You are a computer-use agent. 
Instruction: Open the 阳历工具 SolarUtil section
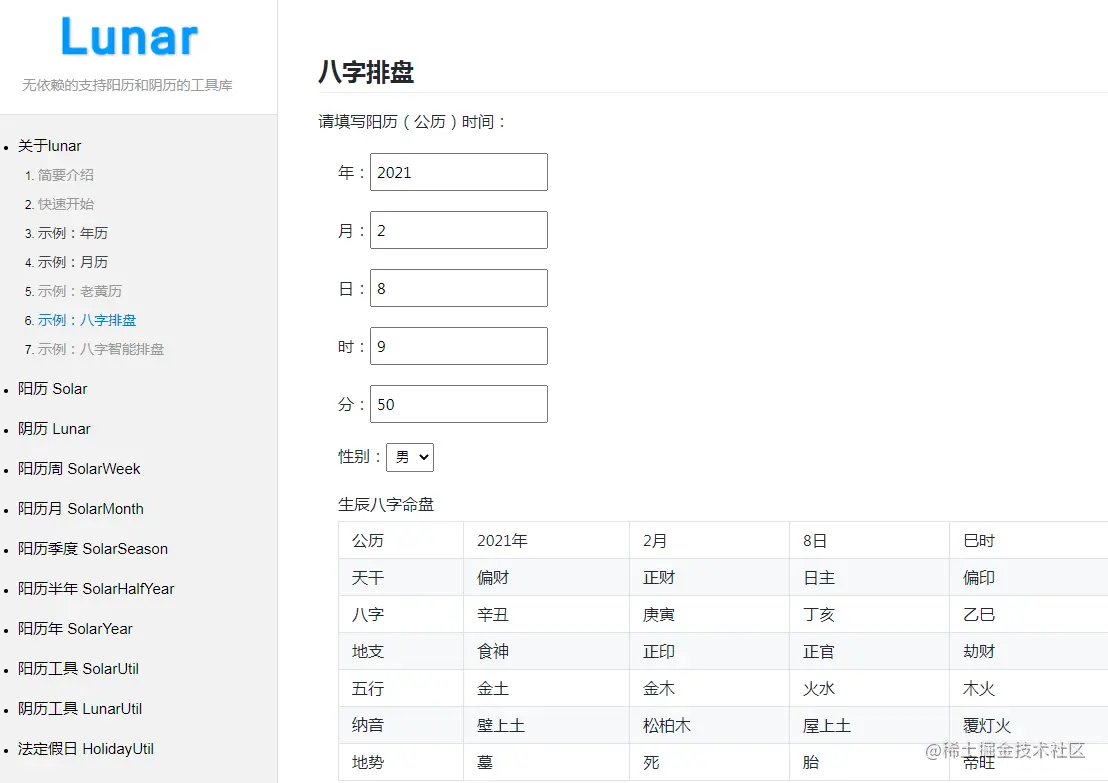[x=78, y=669]
